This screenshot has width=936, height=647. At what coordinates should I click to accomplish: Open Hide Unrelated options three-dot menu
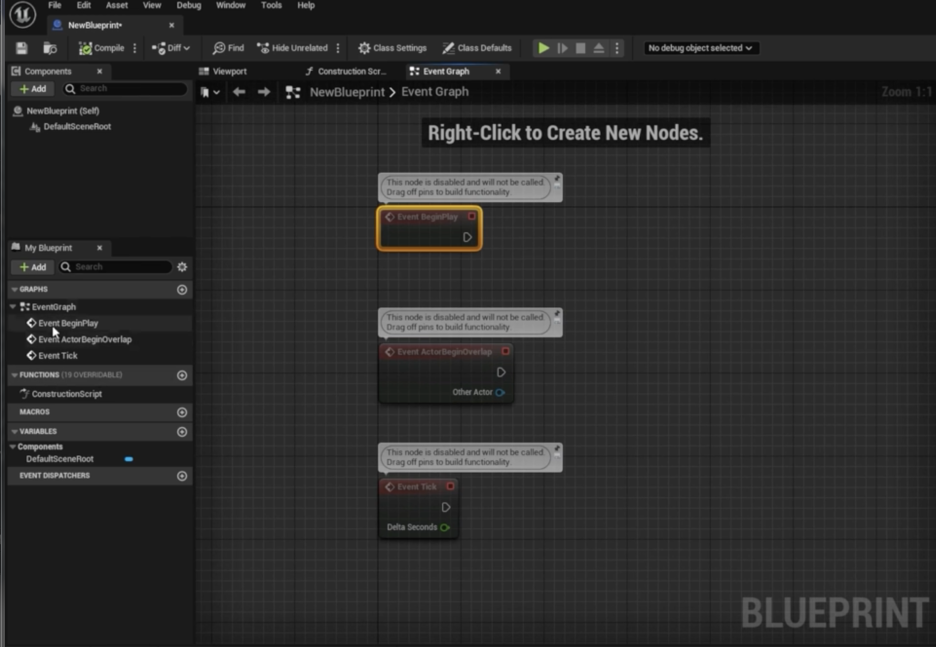click(338, 48)
